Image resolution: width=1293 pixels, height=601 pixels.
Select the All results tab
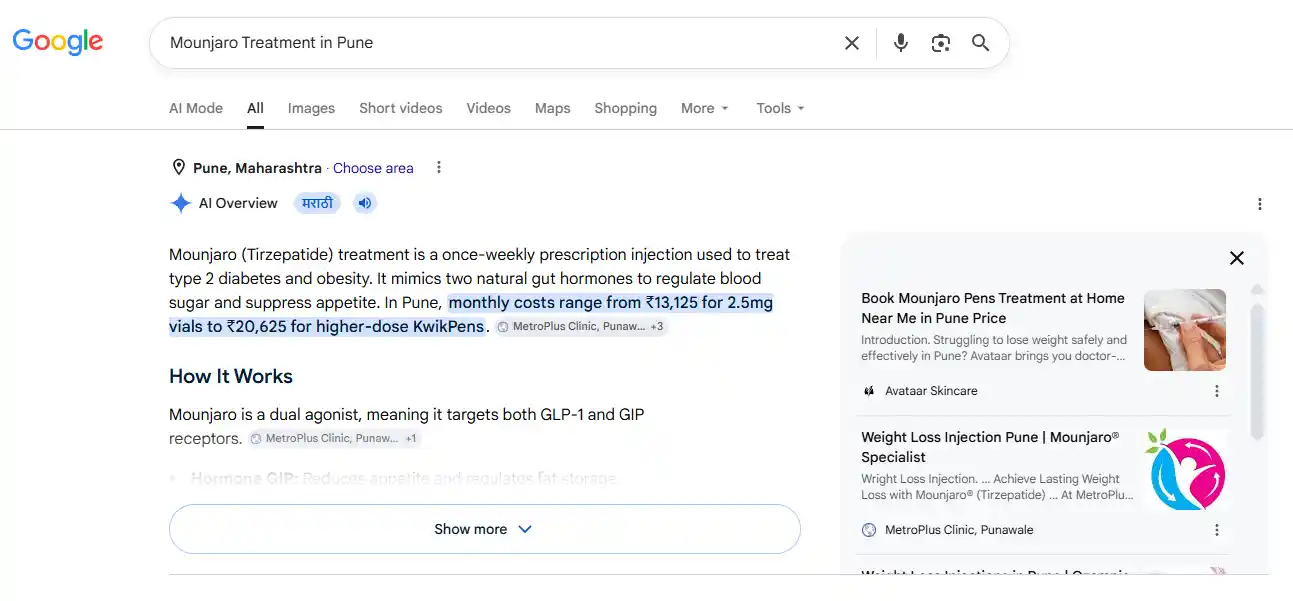click(255, 108)
